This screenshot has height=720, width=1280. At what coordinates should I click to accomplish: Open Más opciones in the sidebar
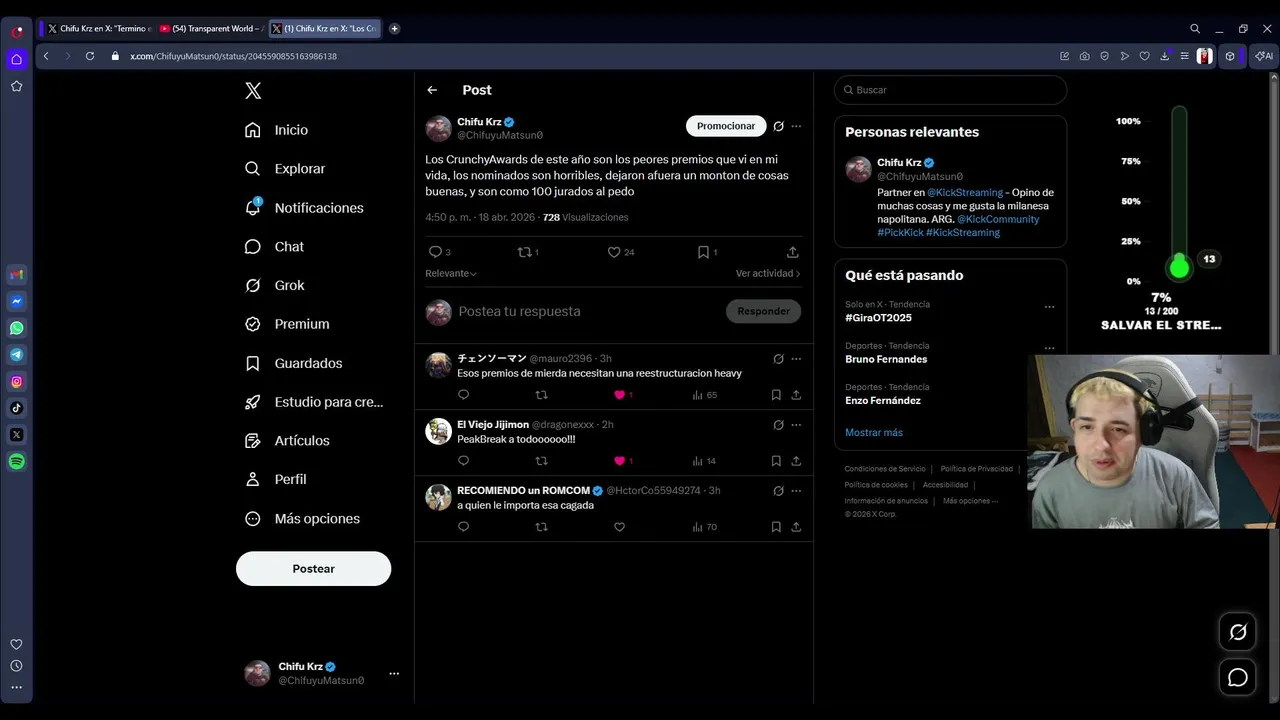click(x=302, y=518)
